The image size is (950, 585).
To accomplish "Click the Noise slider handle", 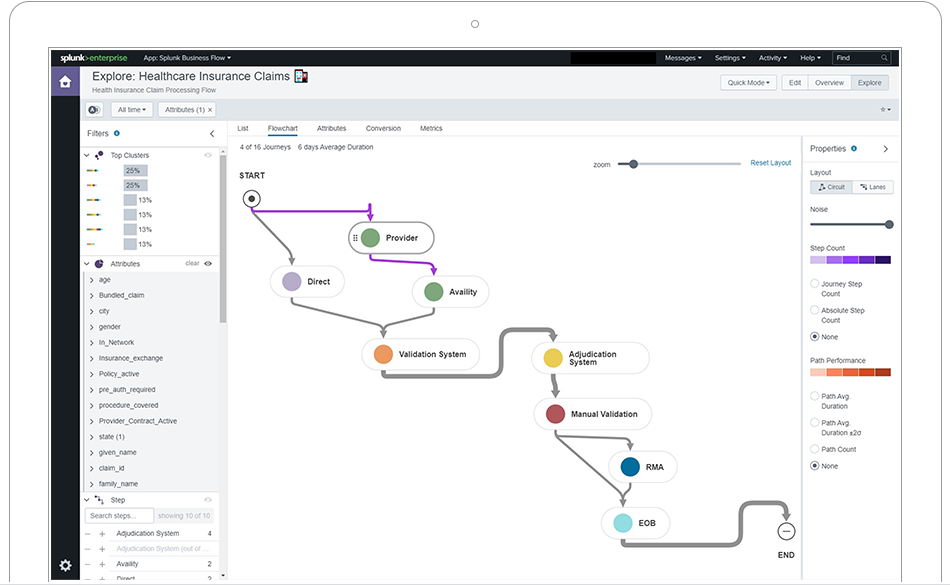I will 889,225.
